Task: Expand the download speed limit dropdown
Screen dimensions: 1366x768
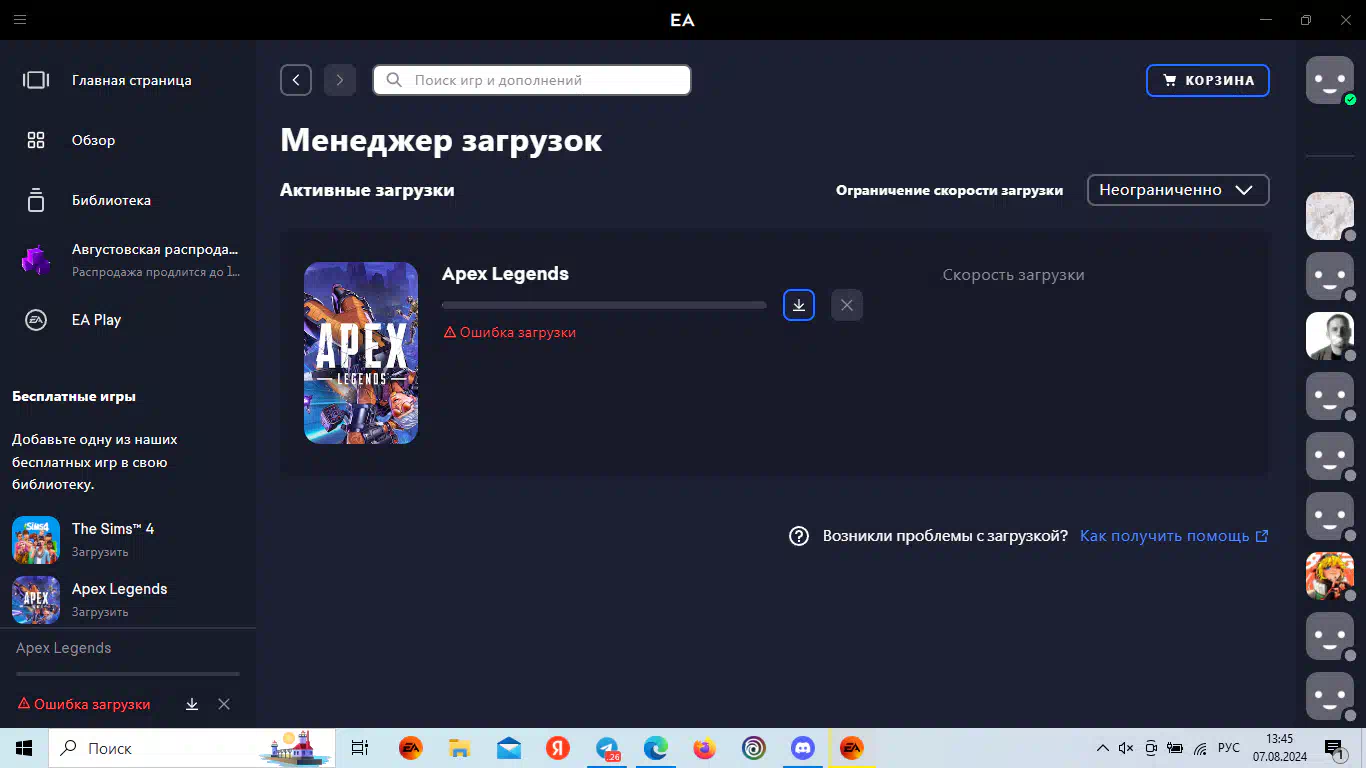Action: (1177, 190)
